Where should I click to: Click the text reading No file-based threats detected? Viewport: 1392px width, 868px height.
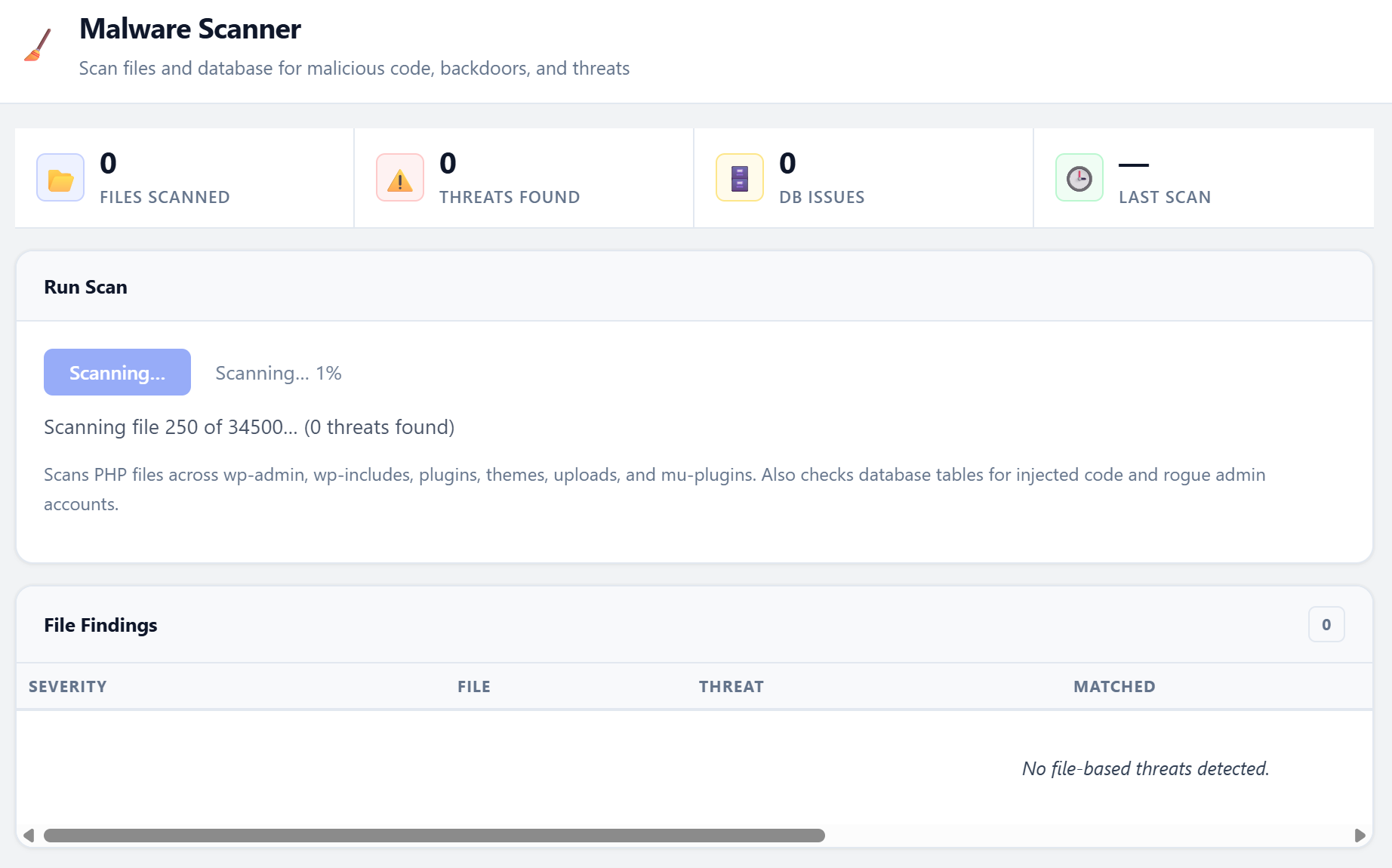1144,768
